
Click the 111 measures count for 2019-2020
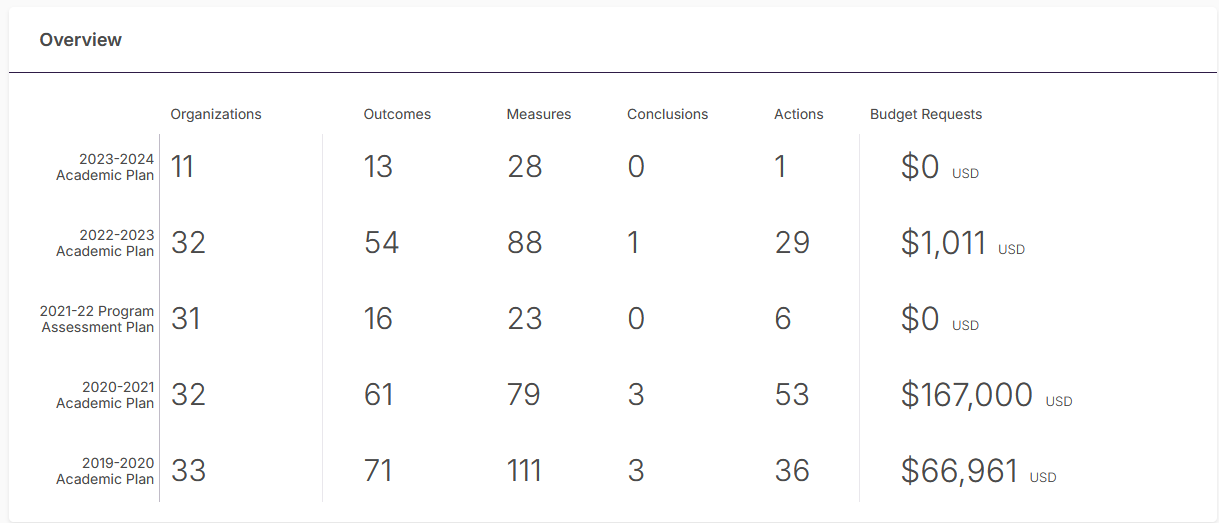pyautogui.click(x=524, y=471)
